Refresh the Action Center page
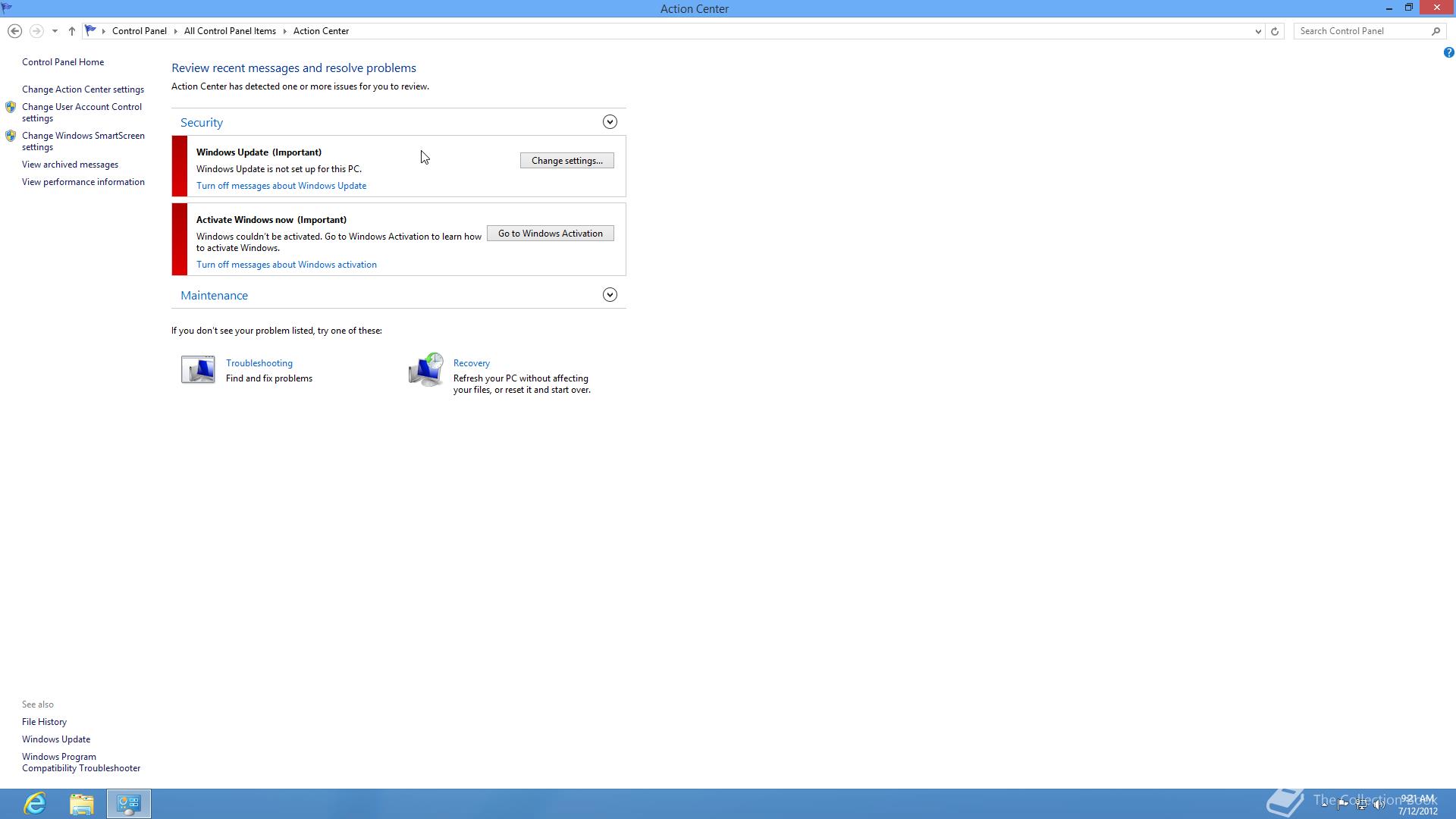This screenshot has width=1456, height=819. (1275, 31)
